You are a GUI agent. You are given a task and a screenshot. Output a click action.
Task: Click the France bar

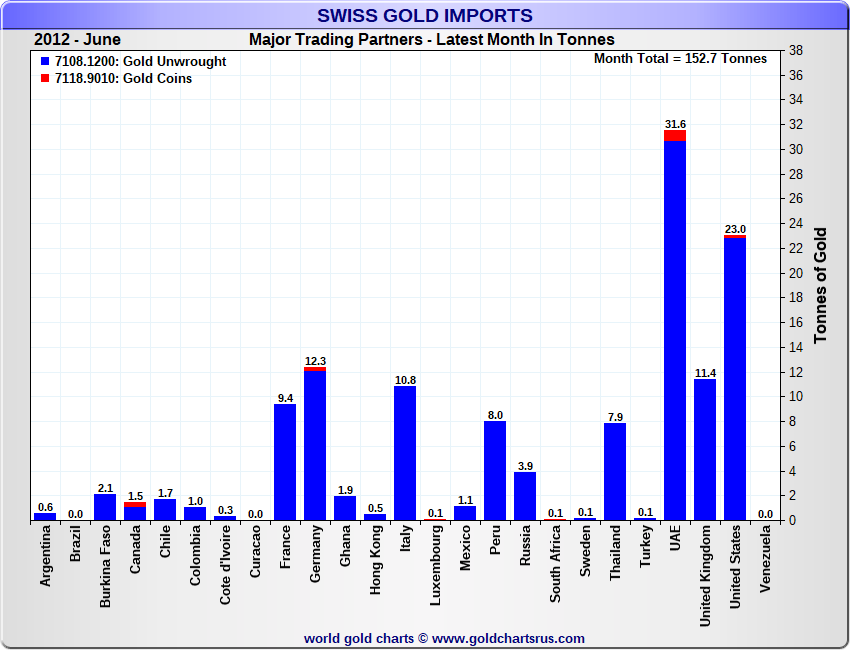[285, 462]
